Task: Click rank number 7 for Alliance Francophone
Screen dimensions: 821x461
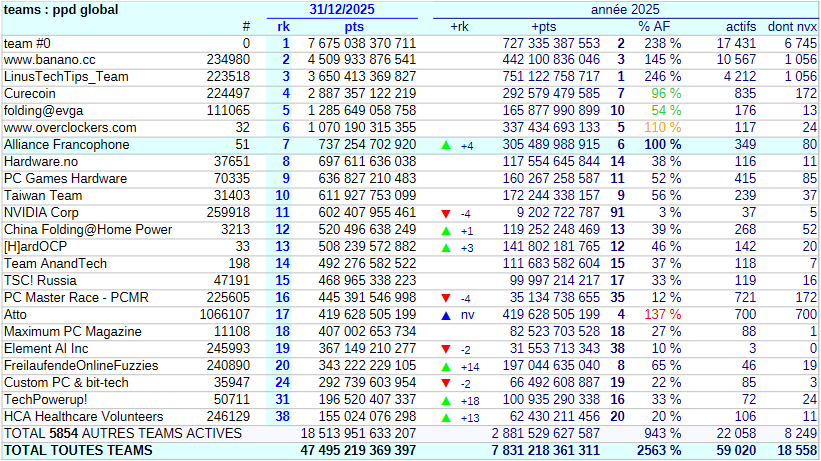Action: (x=285, y=145)
